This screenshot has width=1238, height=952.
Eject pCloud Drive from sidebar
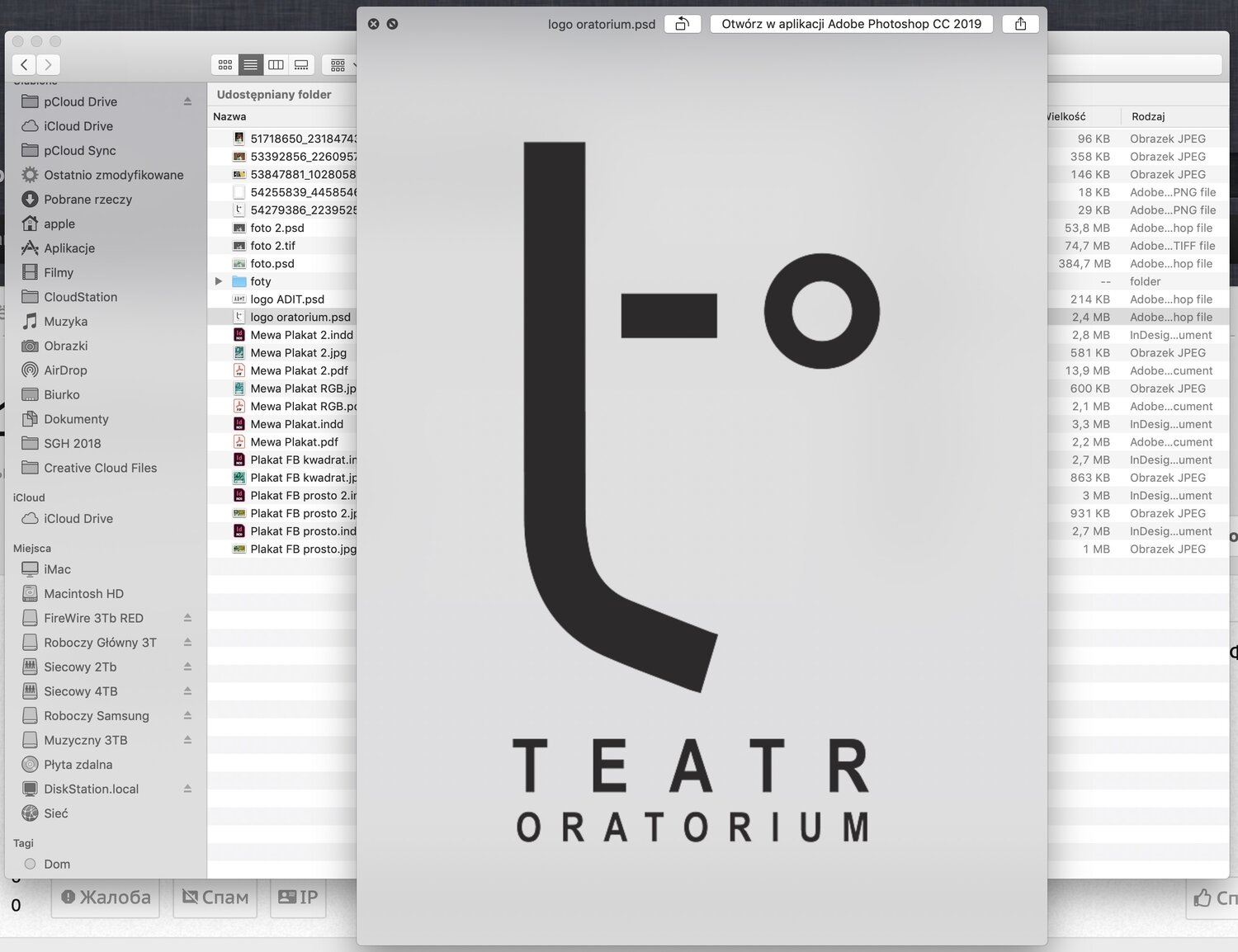tap(187, 101)
